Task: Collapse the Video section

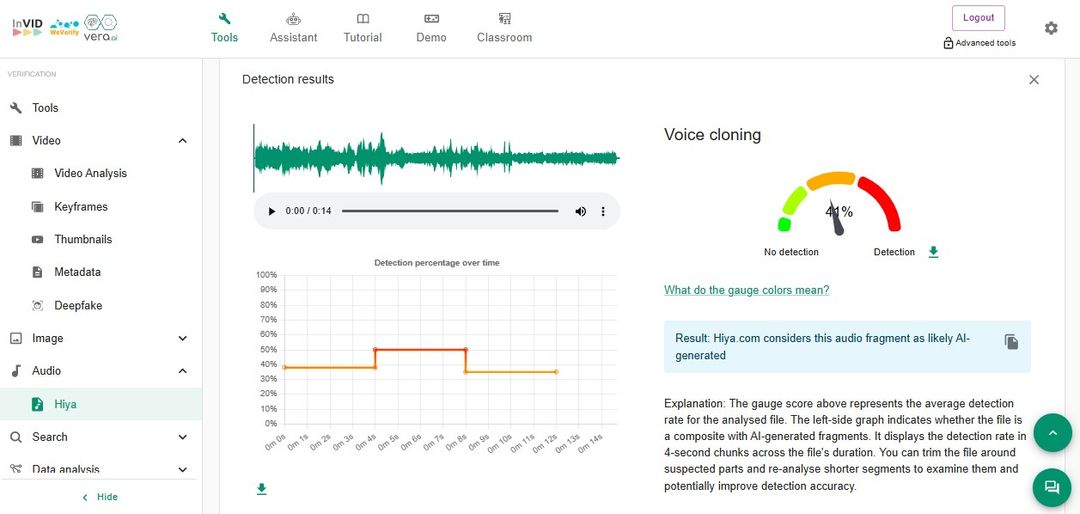Action: (x=182, y=141)
